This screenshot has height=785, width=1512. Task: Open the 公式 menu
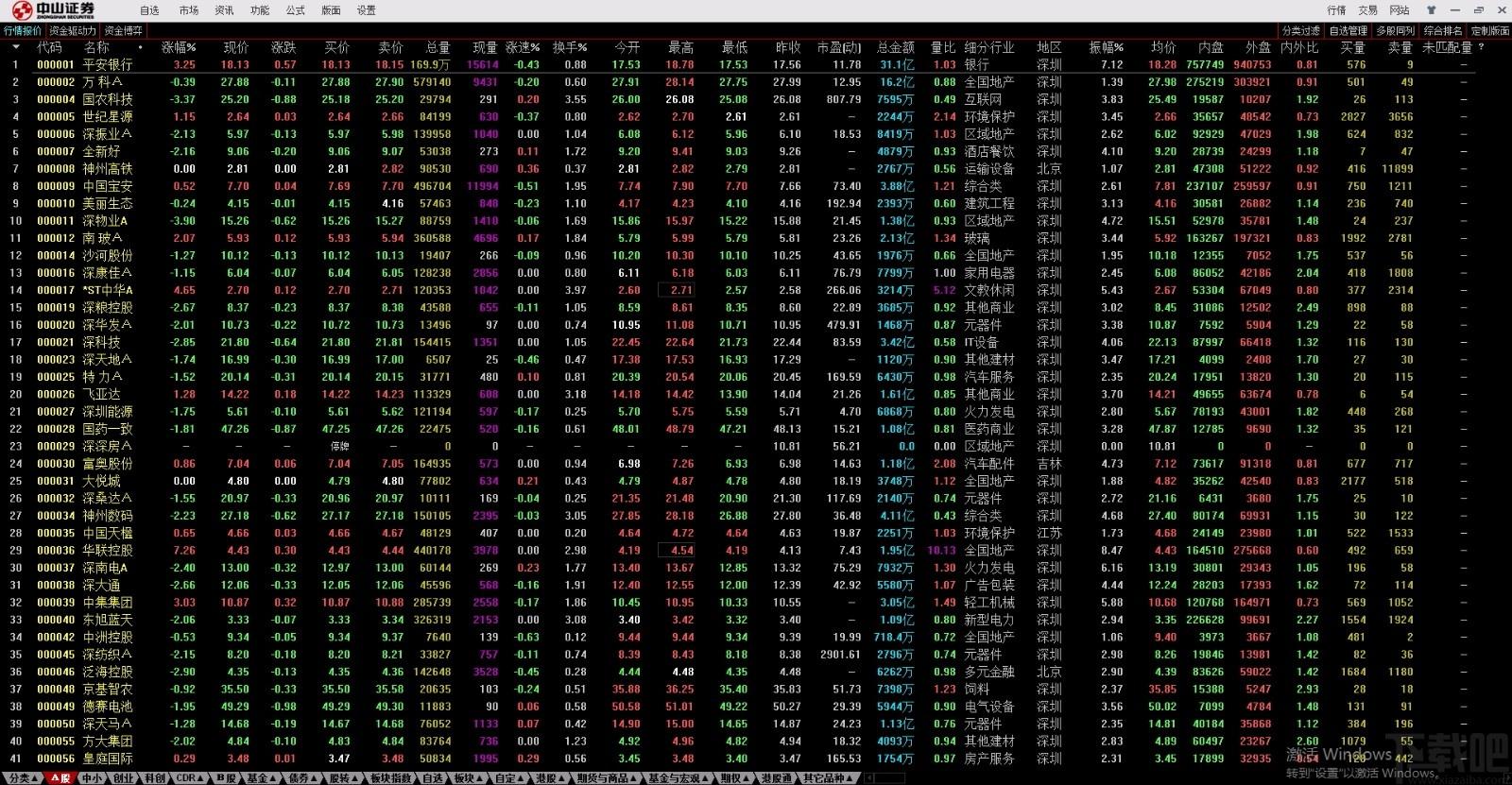coord(296,10)
